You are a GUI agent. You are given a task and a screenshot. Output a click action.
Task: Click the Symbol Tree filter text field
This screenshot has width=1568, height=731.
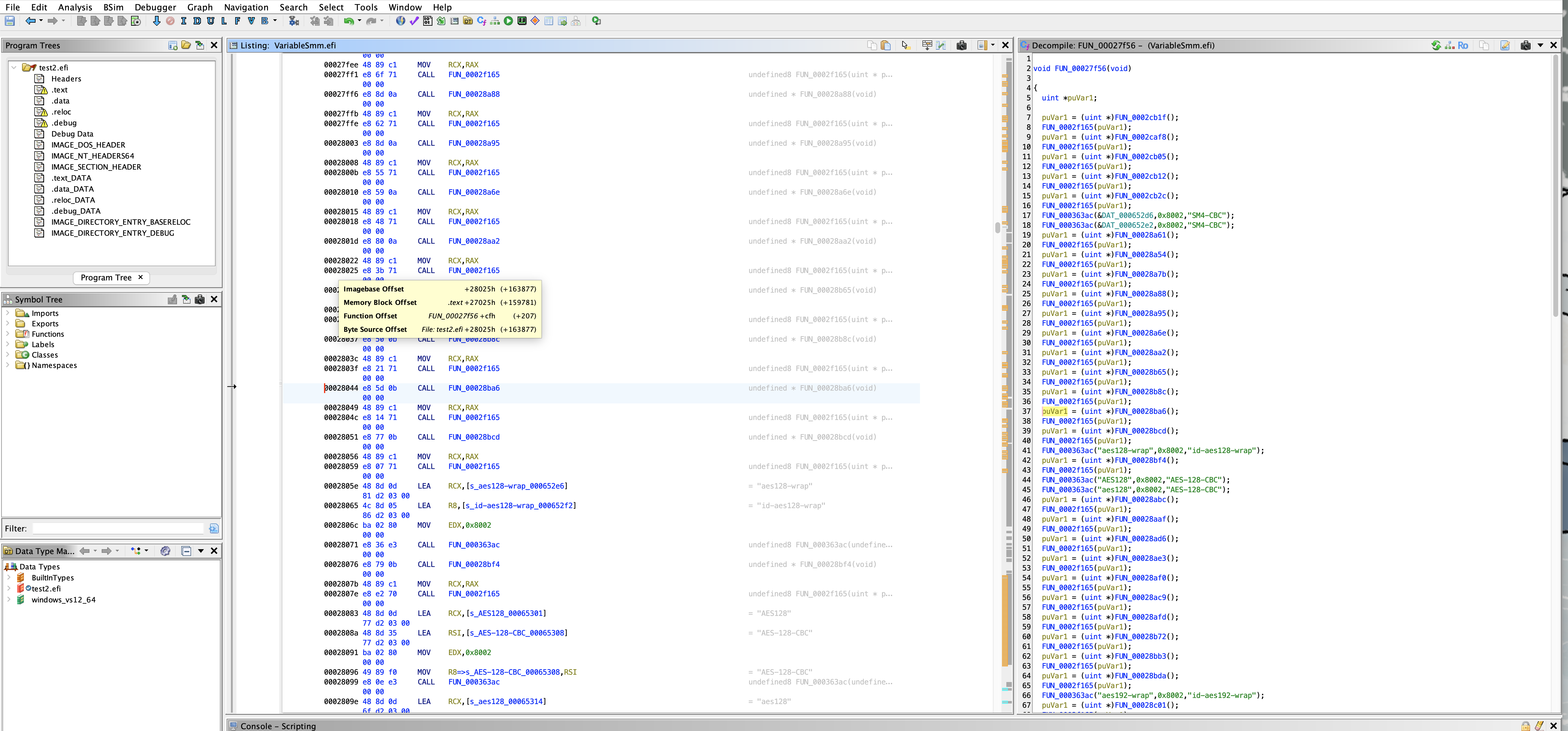pyautogui.click(x=118, y=528)
